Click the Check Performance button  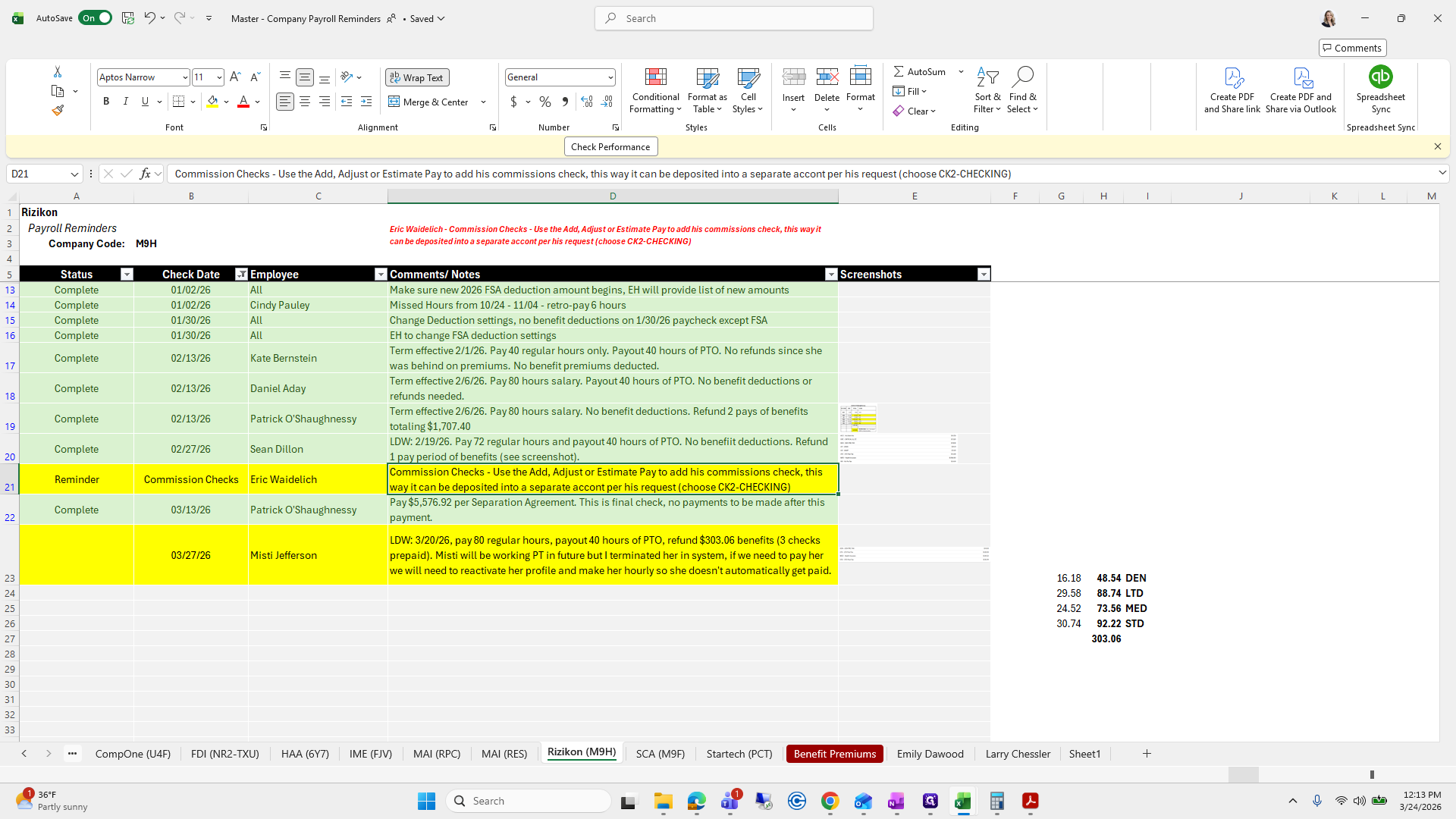[610, 147]
